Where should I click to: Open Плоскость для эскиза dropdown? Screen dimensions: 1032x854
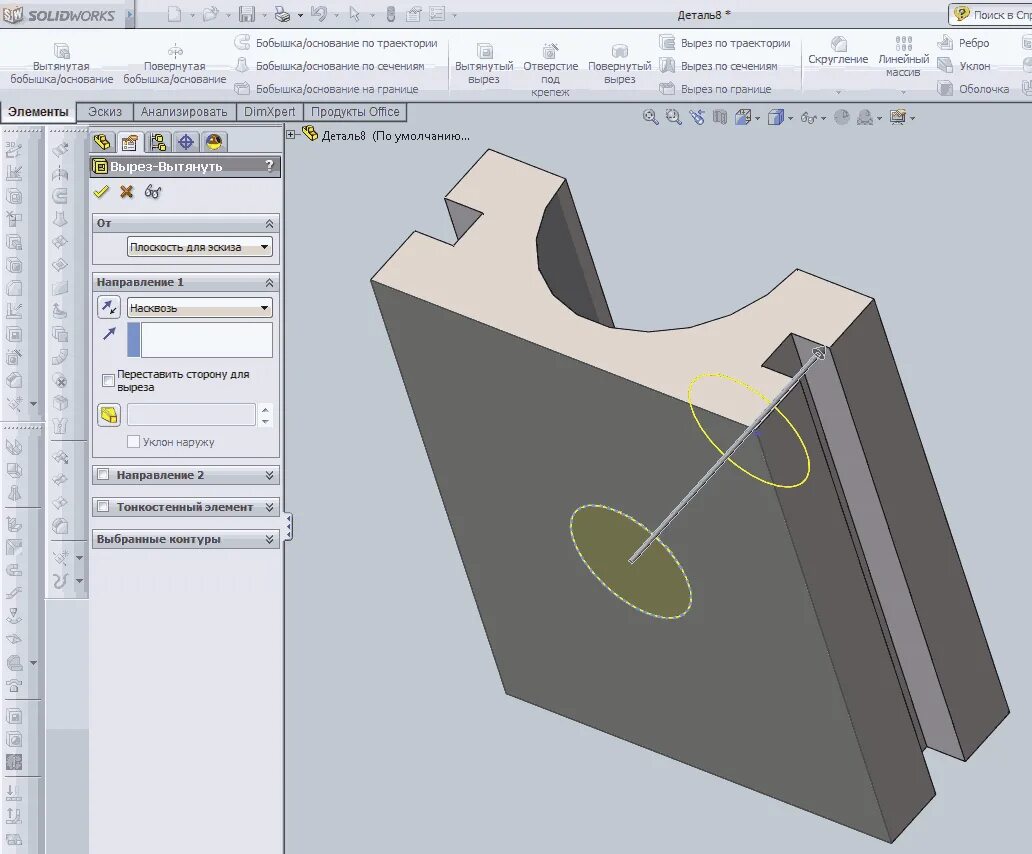[x=199, y=247]
